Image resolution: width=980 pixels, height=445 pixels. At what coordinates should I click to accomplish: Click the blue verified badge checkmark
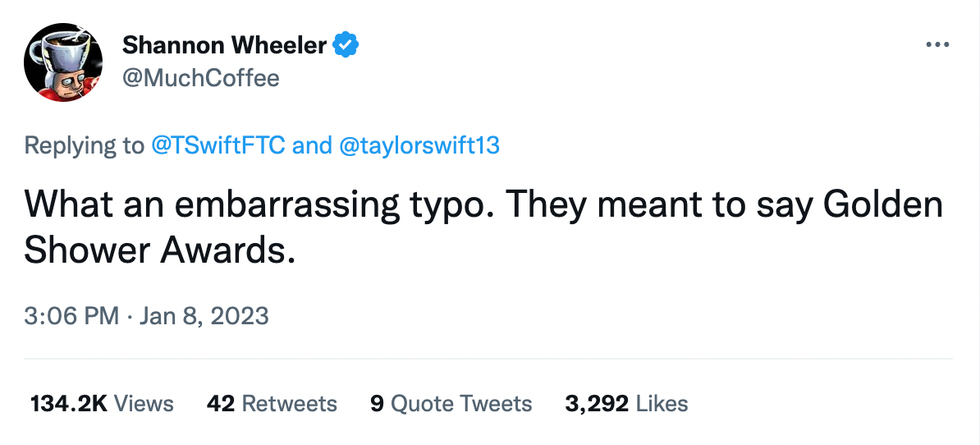click(x=347, y=44)
